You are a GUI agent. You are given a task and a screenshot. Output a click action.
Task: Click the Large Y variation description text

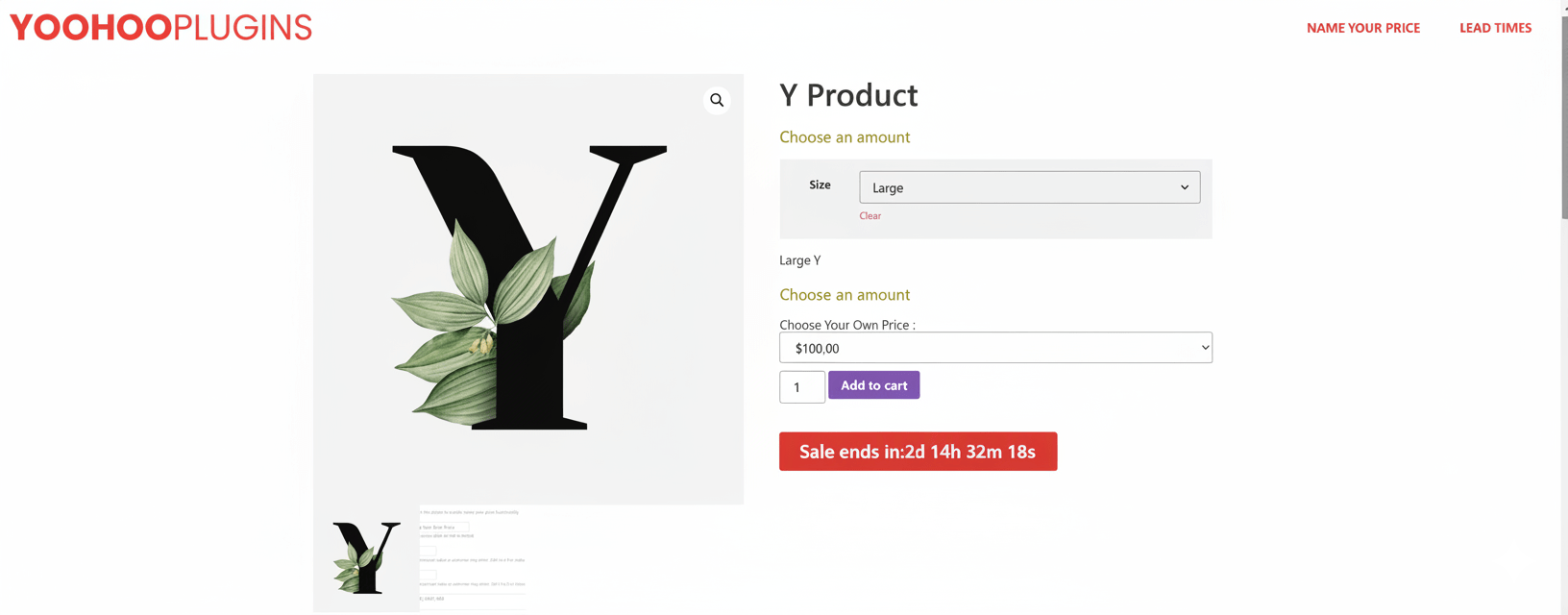click(x=799, y=259)
